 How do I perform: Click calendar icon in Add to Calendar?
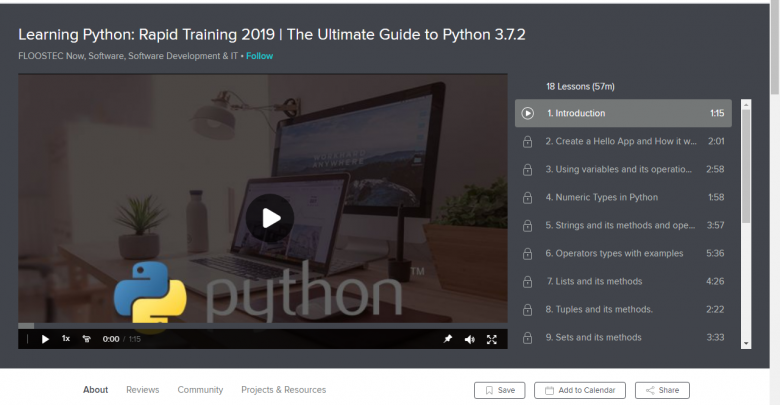tap(549, 391)
